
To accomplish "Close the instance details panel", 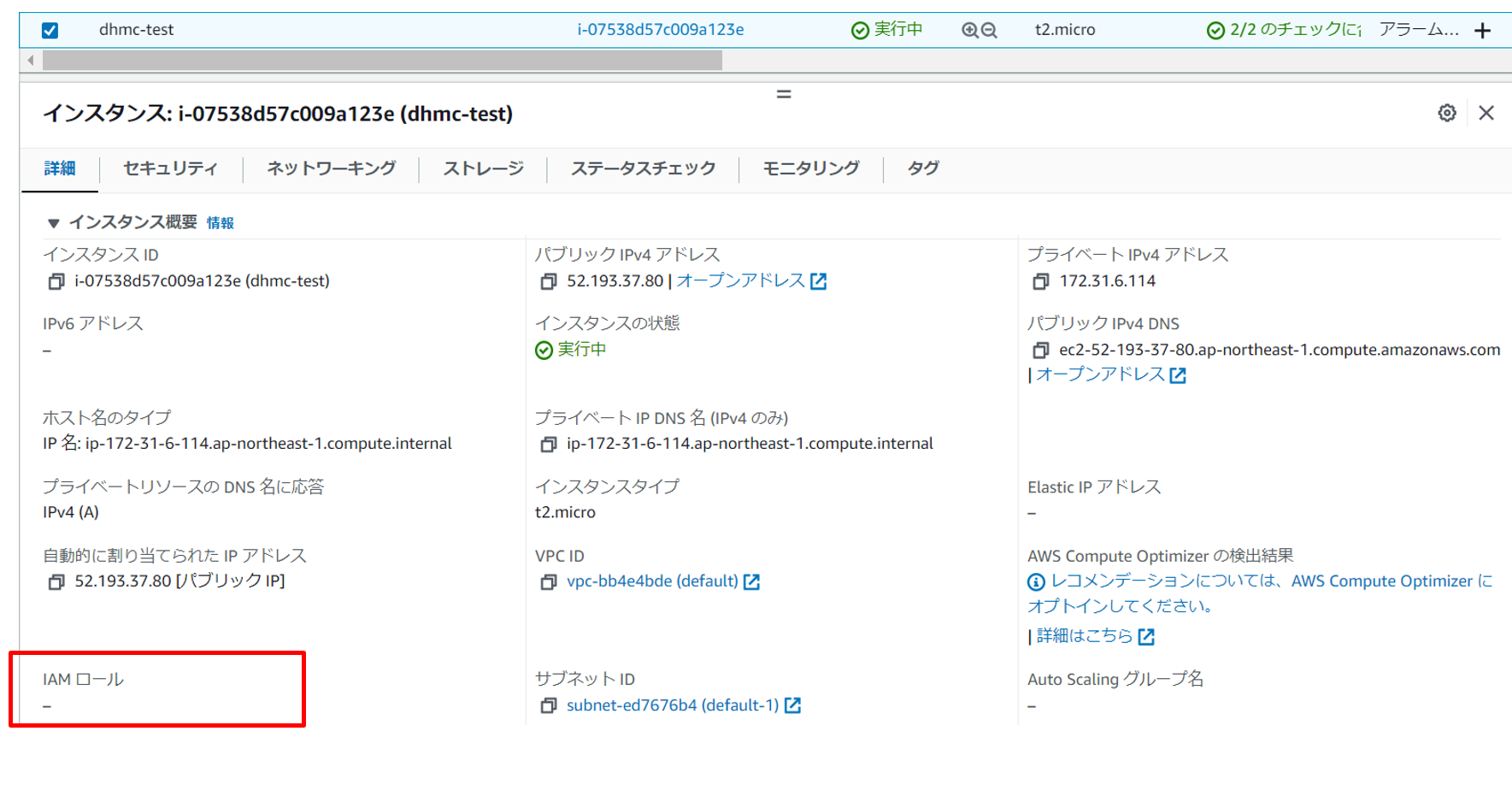I will (1486, 113).
